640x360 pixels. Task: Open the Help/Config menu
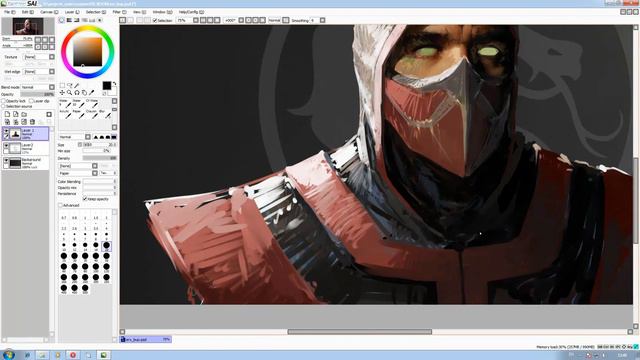191,12
